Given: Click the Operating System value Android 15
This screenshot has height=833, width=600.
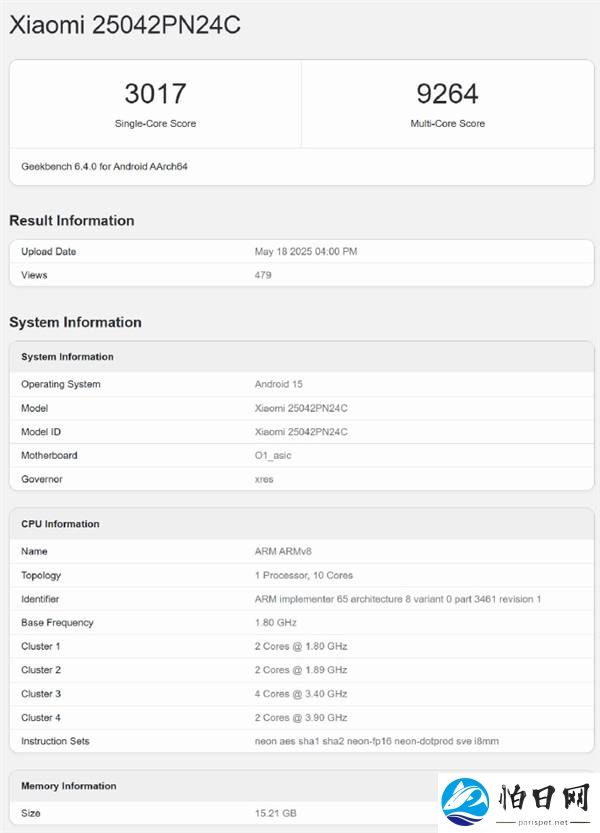Looking at the screenshot, I should click(278, 384).
